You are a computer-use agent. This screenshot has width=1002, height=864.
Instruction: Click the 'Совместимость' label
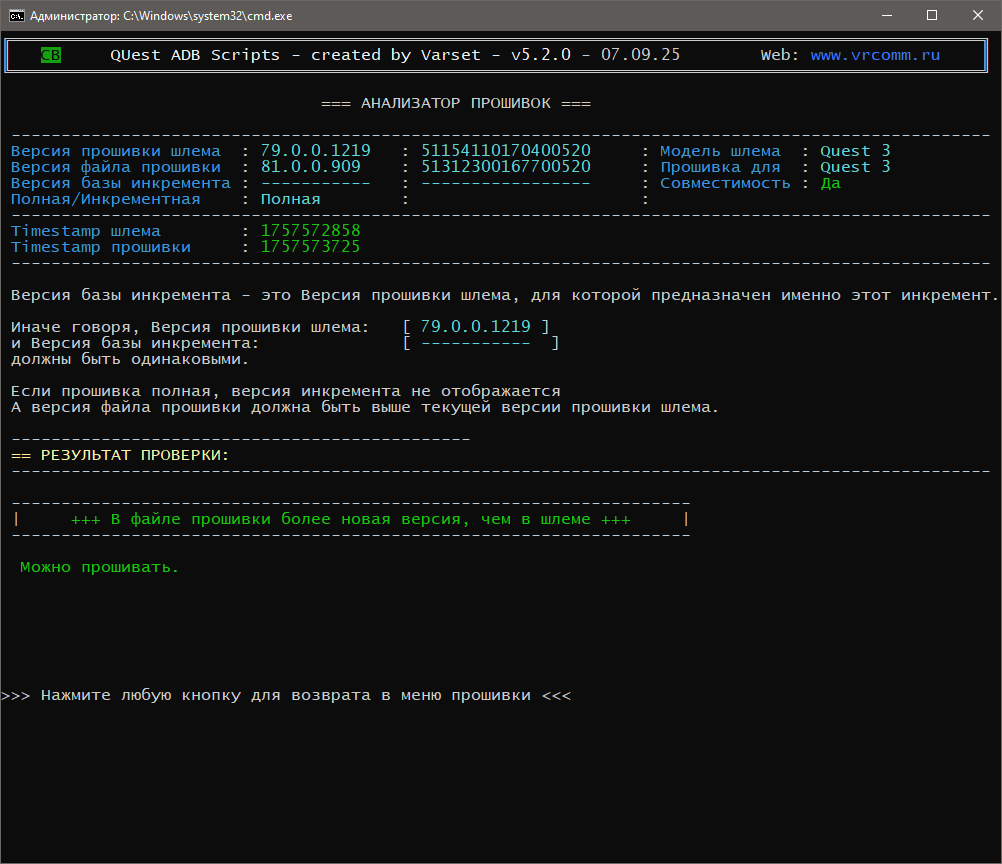tap(725, 183)
